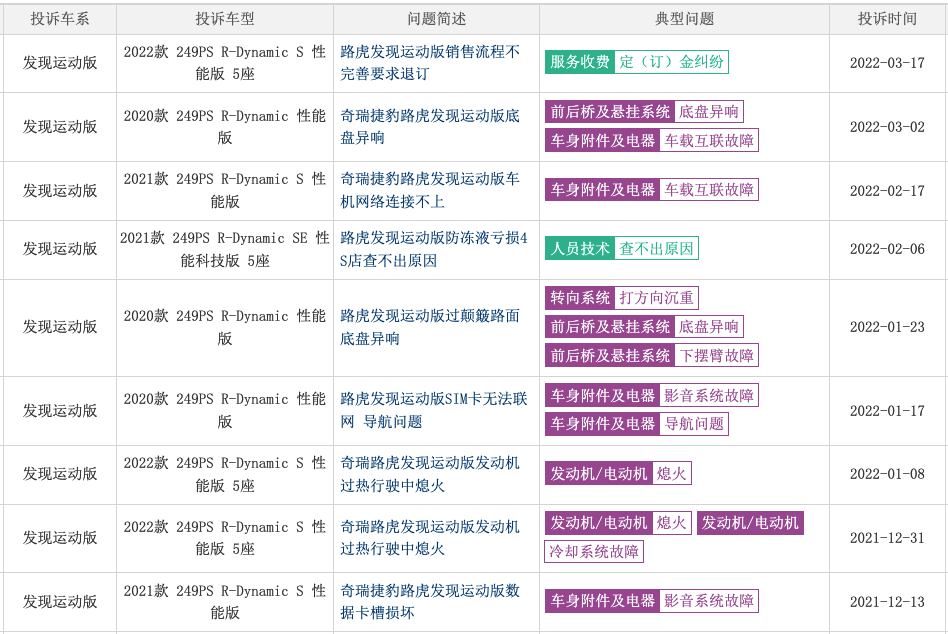This screenshot has width=948, height=634.
Task: Select the date cell 2022-02-06
Action: coord(888,249)
